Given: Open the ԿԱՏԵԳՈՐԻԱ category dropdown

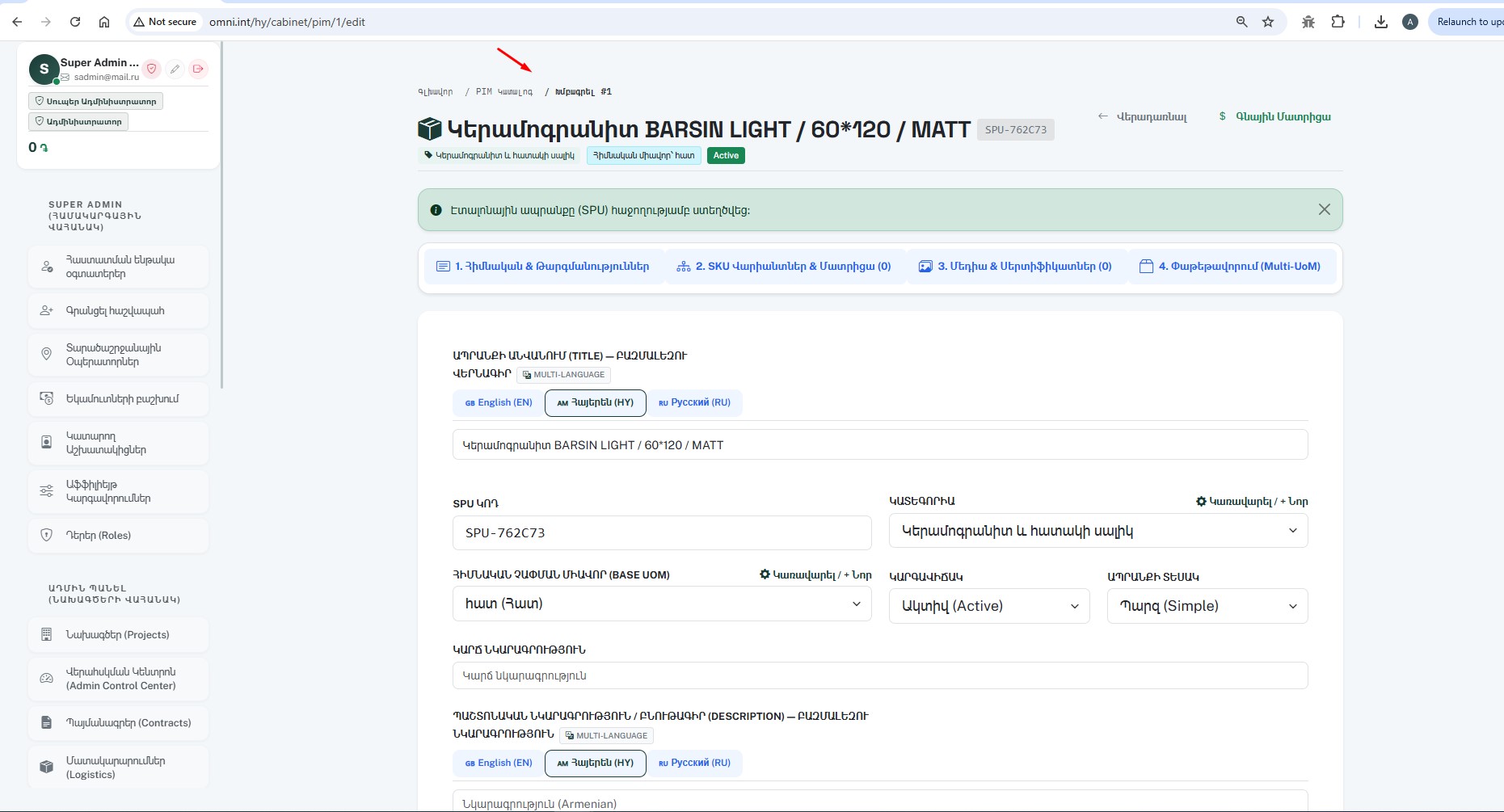Looking at the screenshot, I should point(1098,531).
